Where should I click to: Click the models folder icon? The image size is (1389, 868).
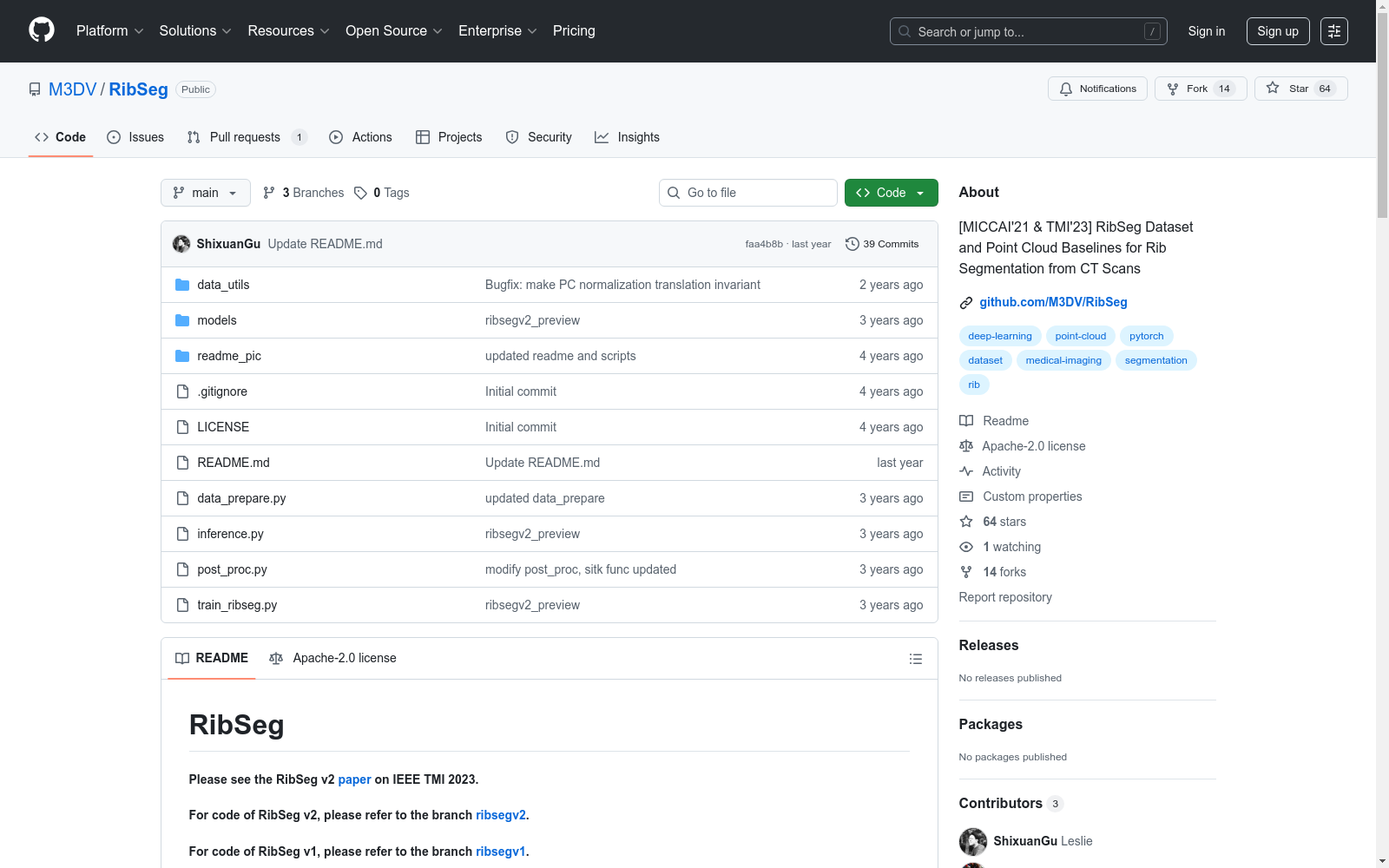(182, 320)
